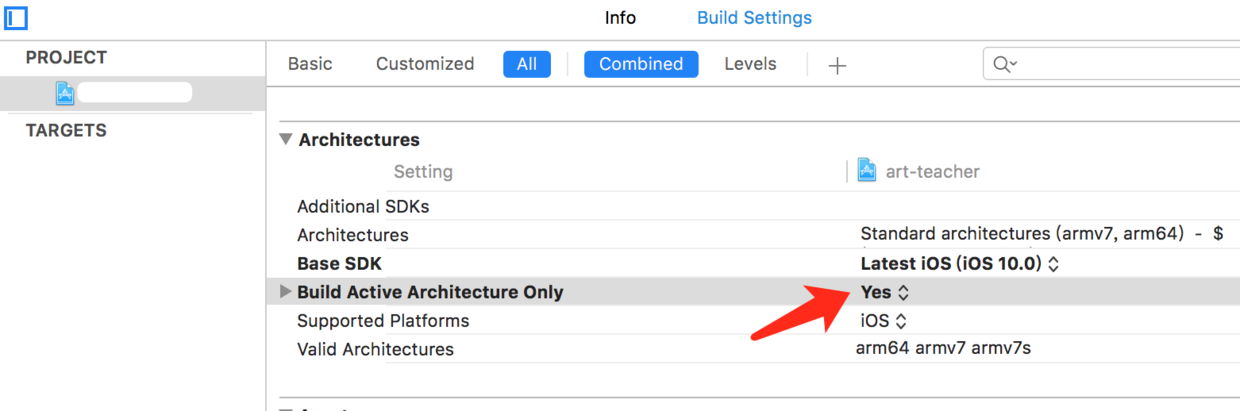Screen dimensions: 1240x411
Task: Click the art-teacher project icon in column header
Action: [867, 171]
